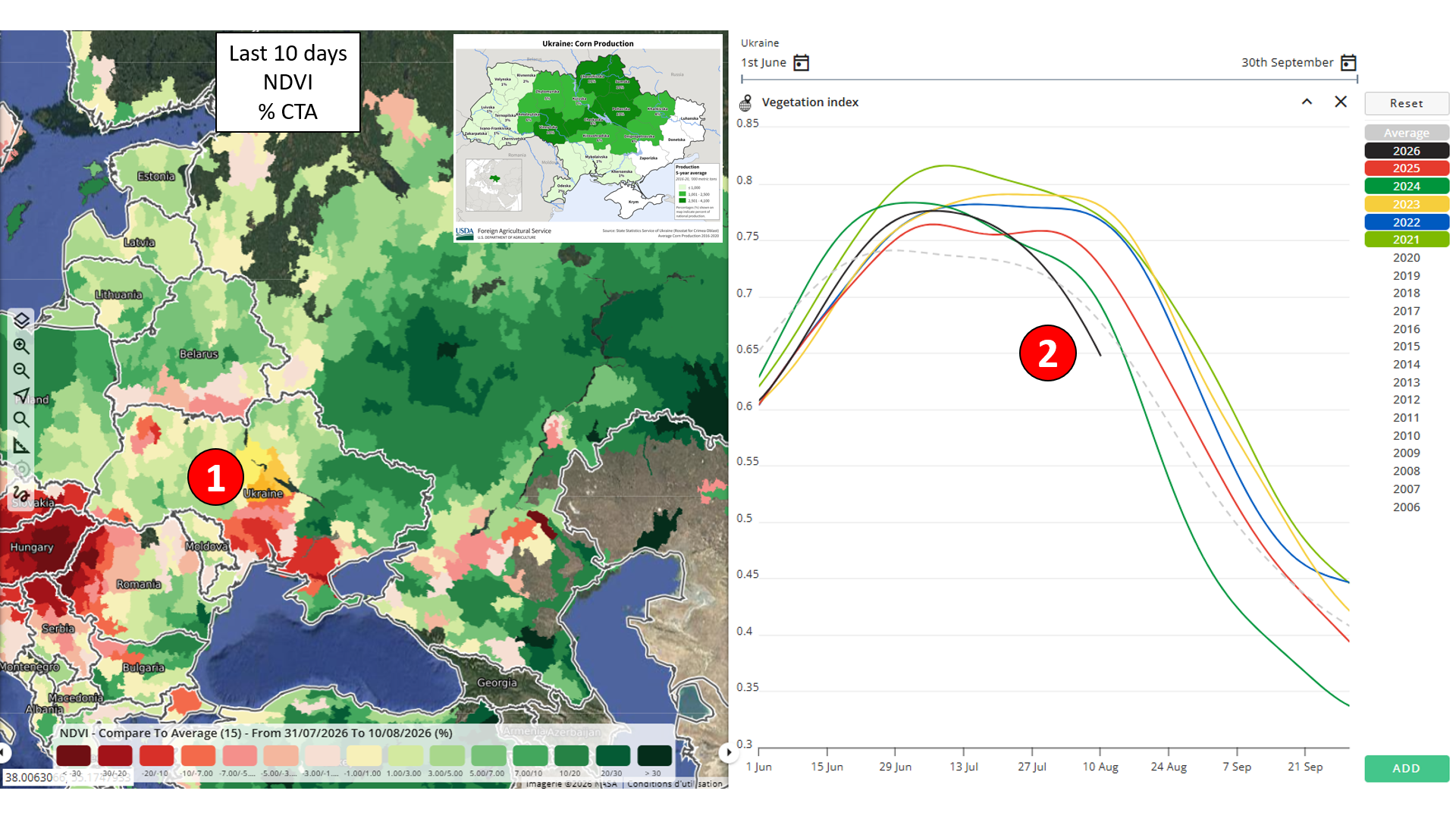Show the 2017 year curve
The image size is (1456, 819).
point(1407,311)
